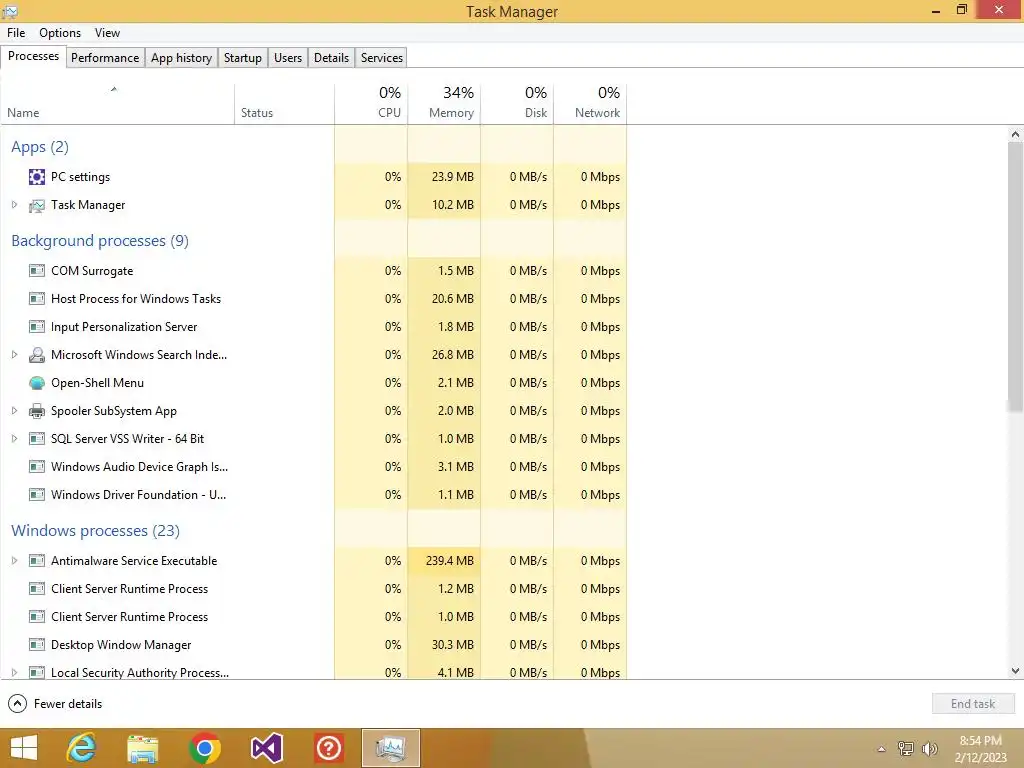
Task: Click the Task Manager taskbar button
Action: 391,748
